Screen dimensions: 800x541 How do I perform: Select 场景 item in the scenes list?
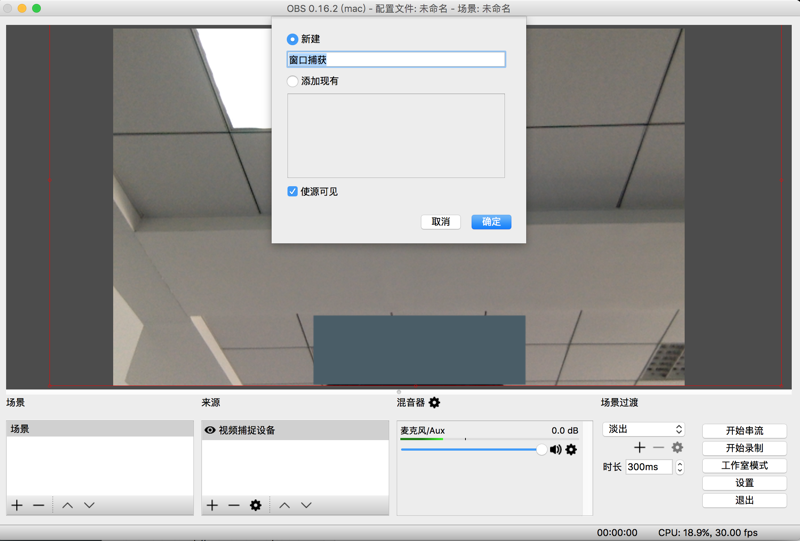click(100, 429)
